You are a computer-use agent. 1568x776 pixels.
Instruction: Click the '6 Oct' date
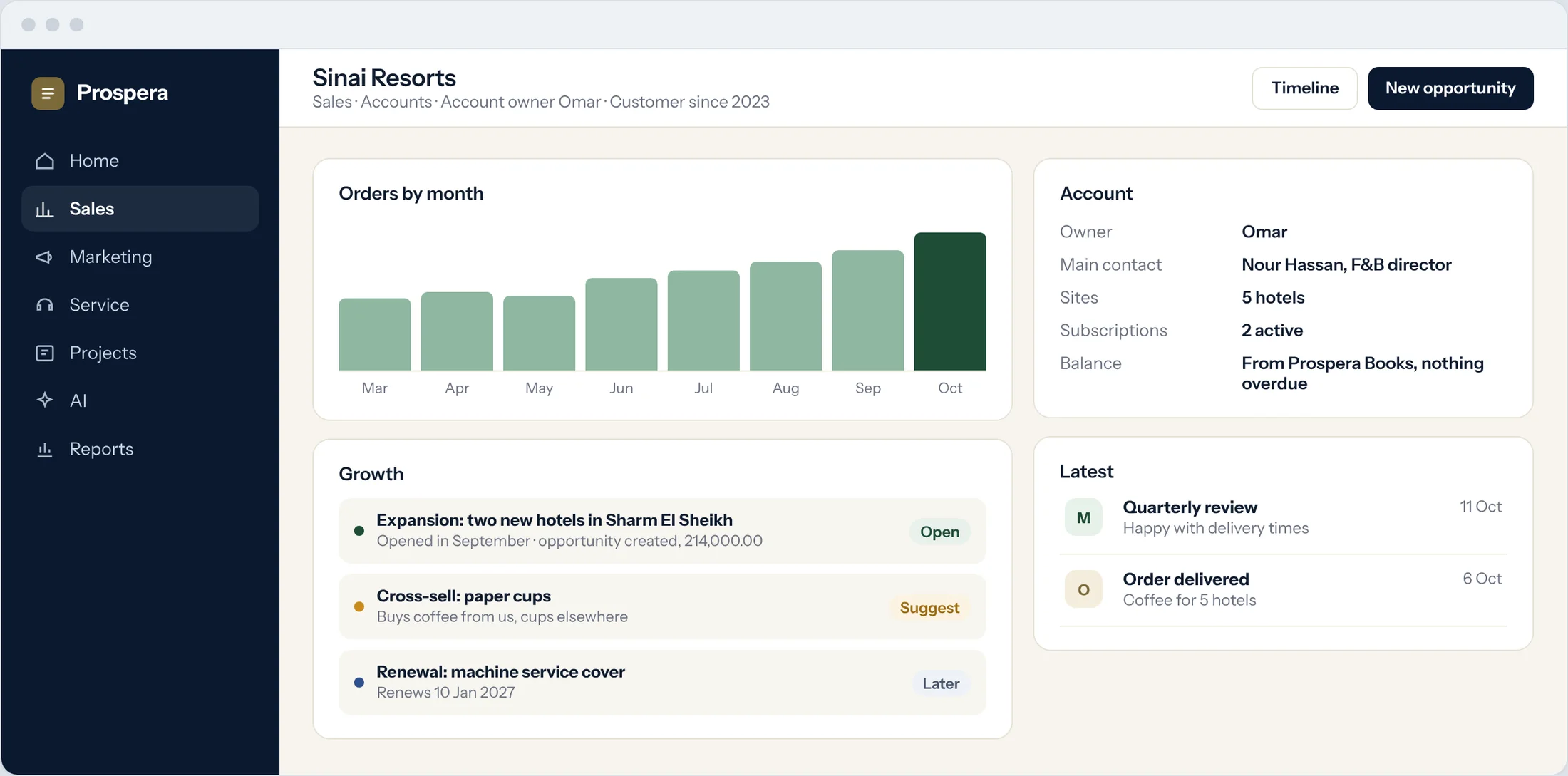pyautogui.click(x=1482, y=579)
